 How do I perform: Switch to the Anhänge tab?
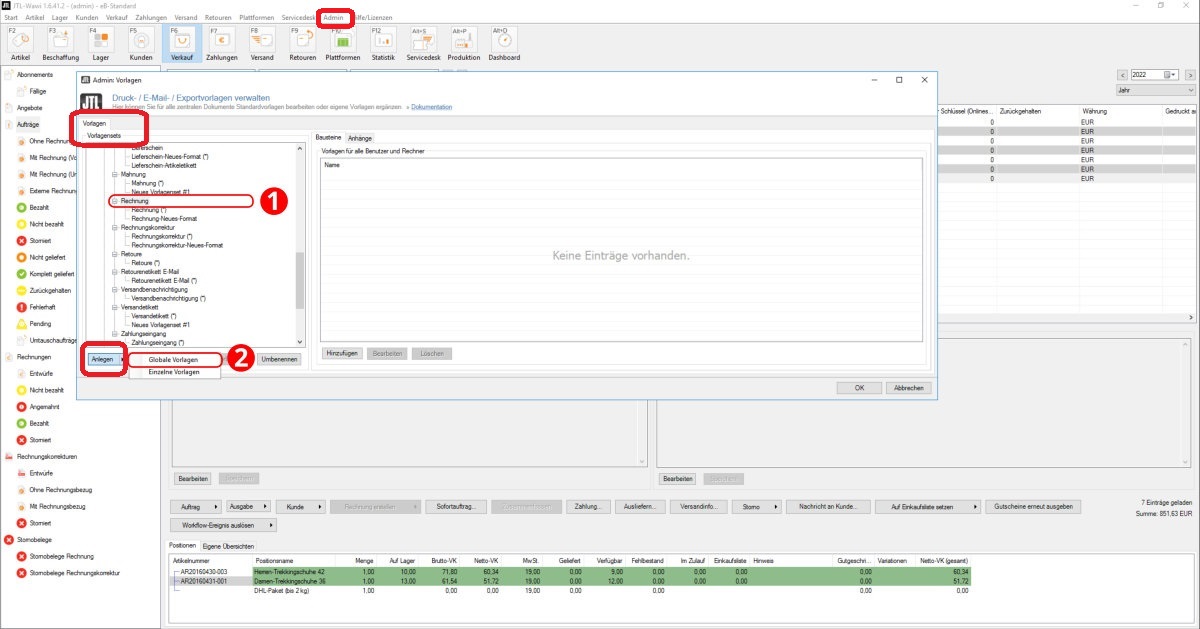click(x=360, y=137)
